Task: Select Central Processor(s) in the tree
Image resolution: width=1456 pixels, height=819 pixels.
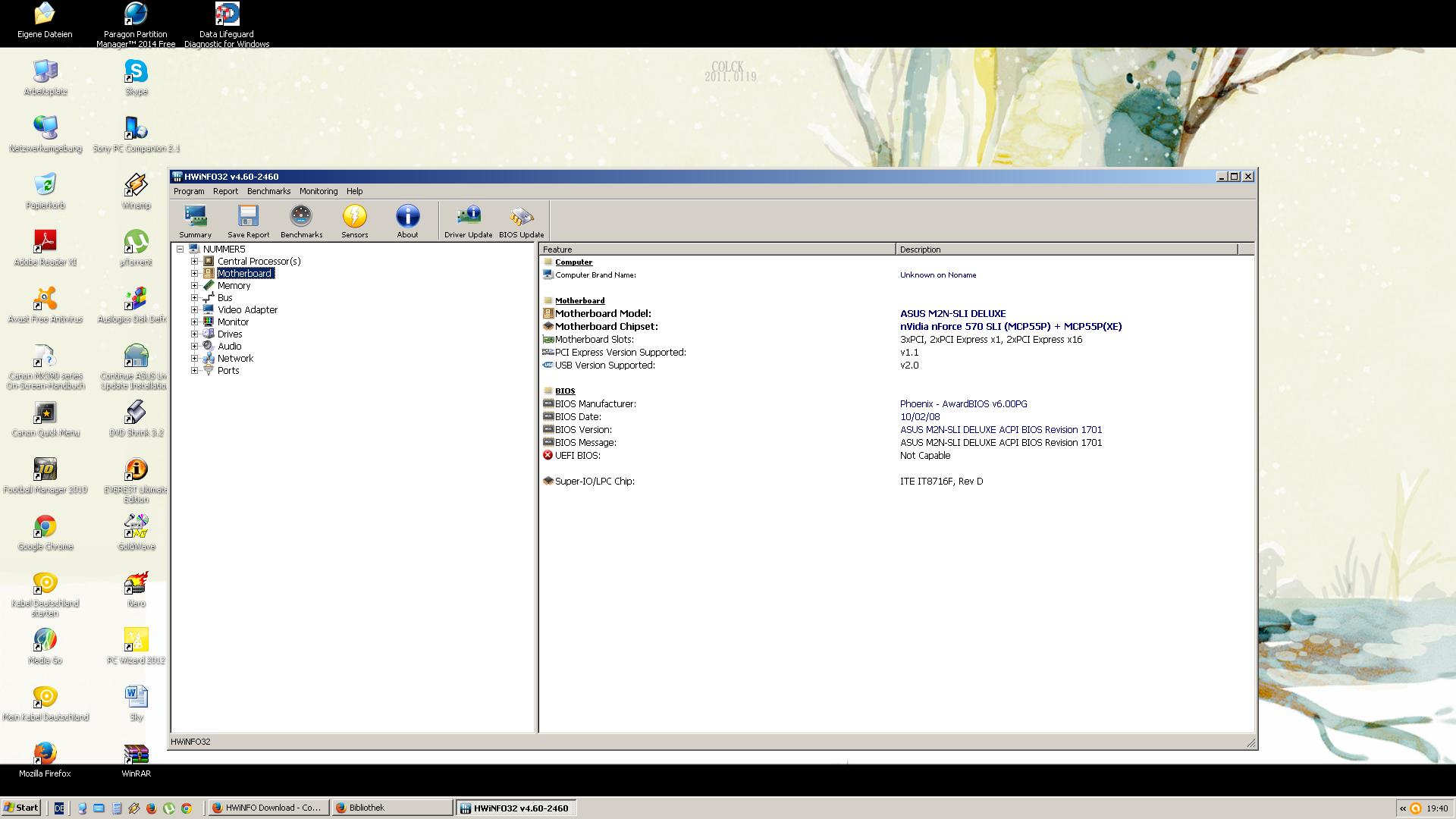Action: tap(259, 261)
